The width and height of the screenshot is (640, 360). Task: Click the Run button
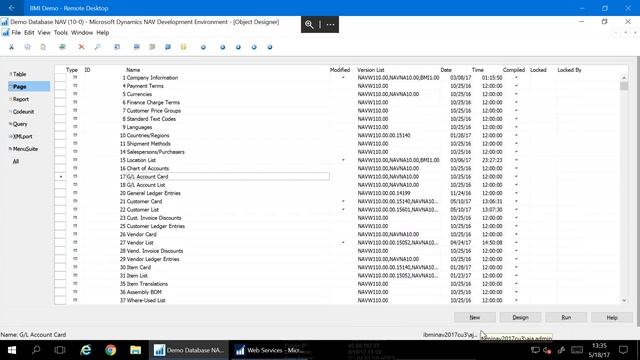pyautogui.click(x=566, y=317)
